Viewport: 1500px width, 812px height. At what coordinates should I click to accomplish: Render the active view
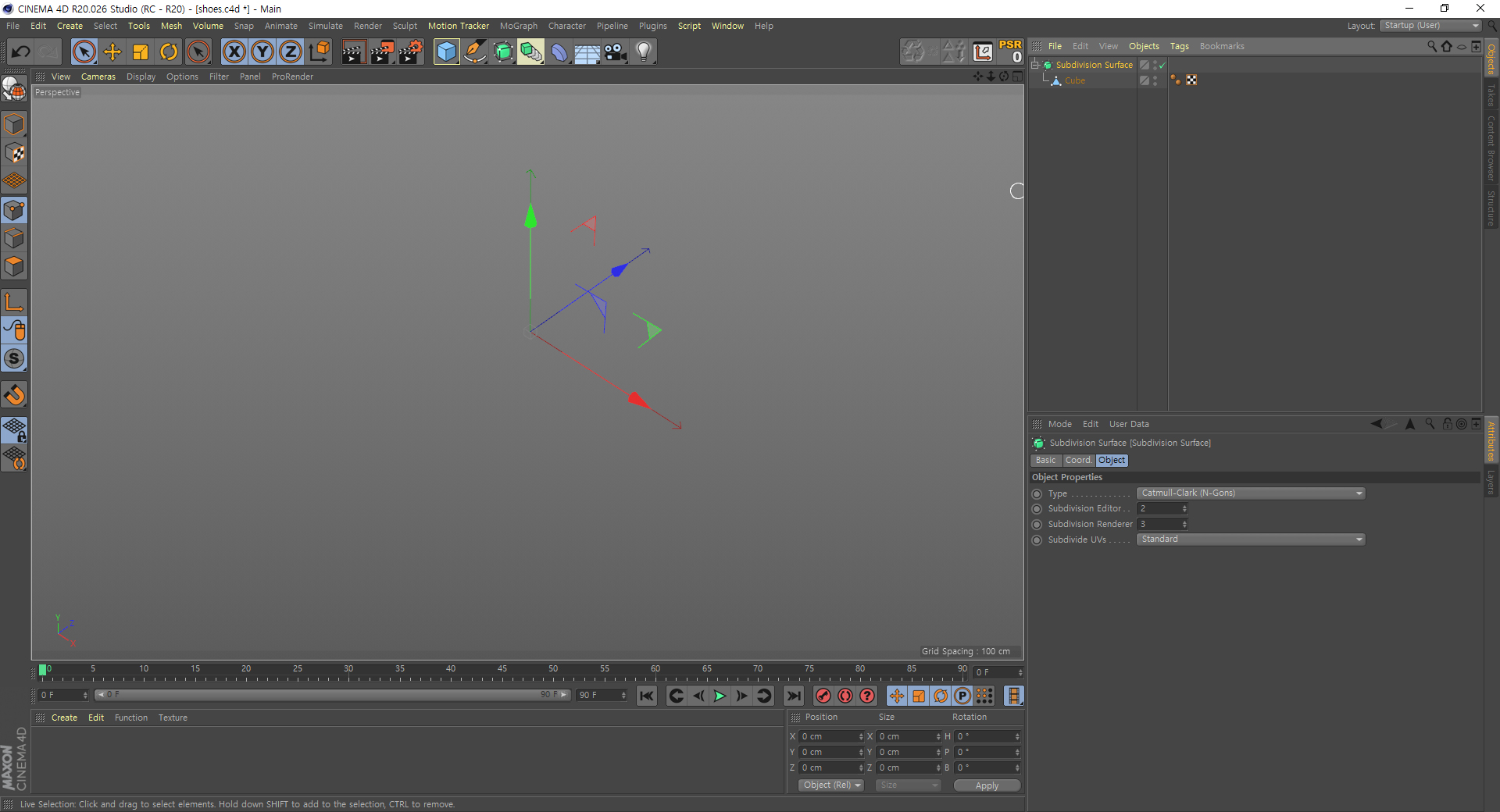click(x=353, y=52)
